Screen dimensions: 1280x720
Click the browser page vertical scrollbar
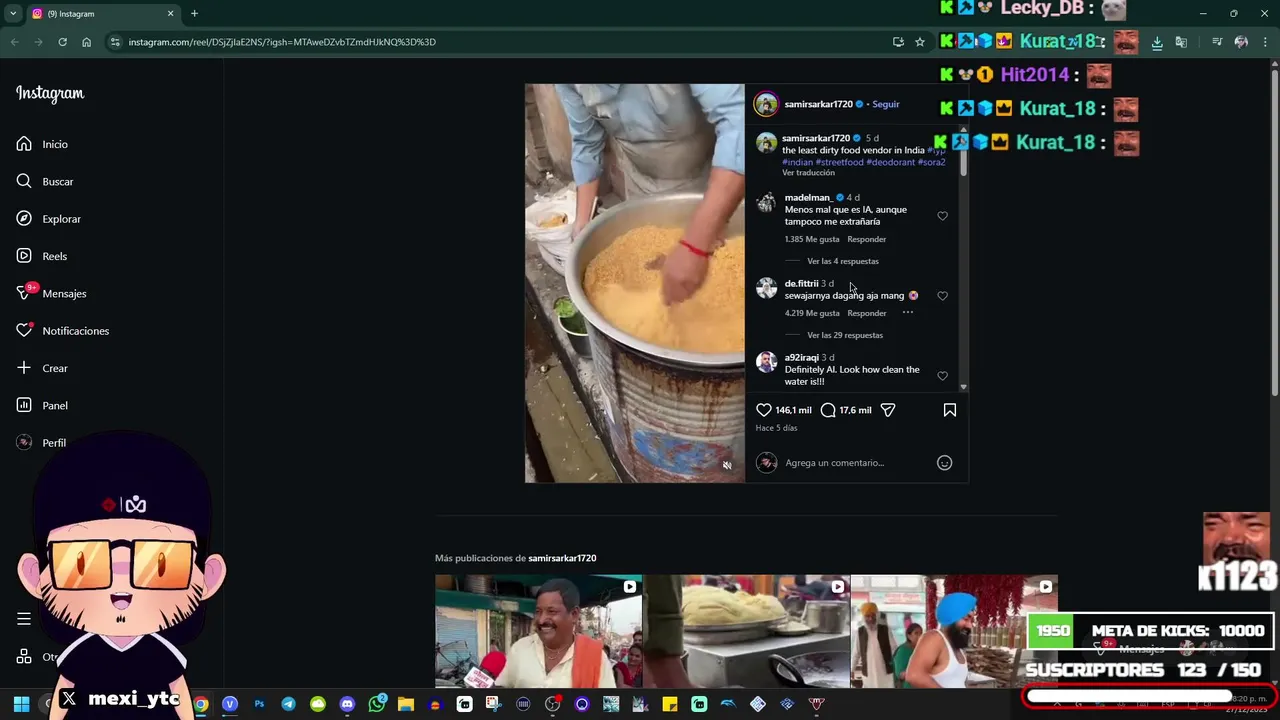(1274, 232)
